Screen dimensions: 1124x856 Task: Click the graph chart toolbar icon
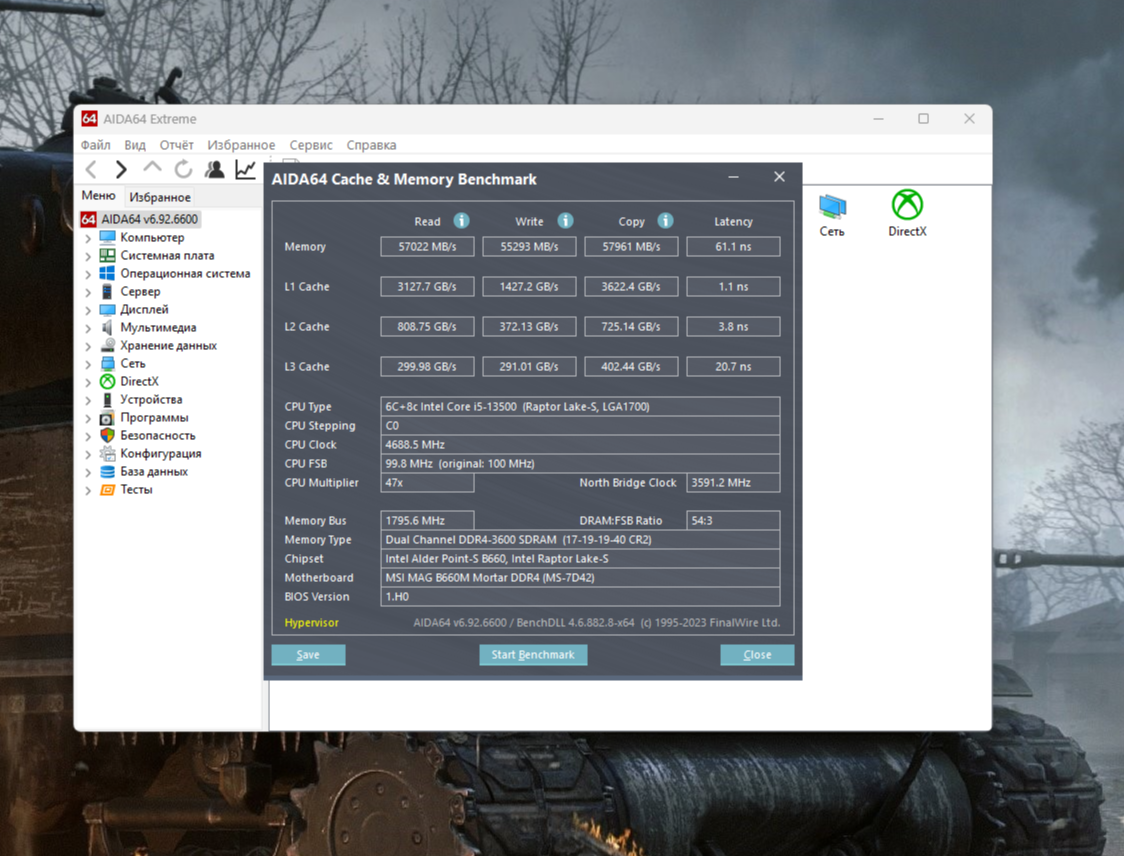click(x=245, y=169)
